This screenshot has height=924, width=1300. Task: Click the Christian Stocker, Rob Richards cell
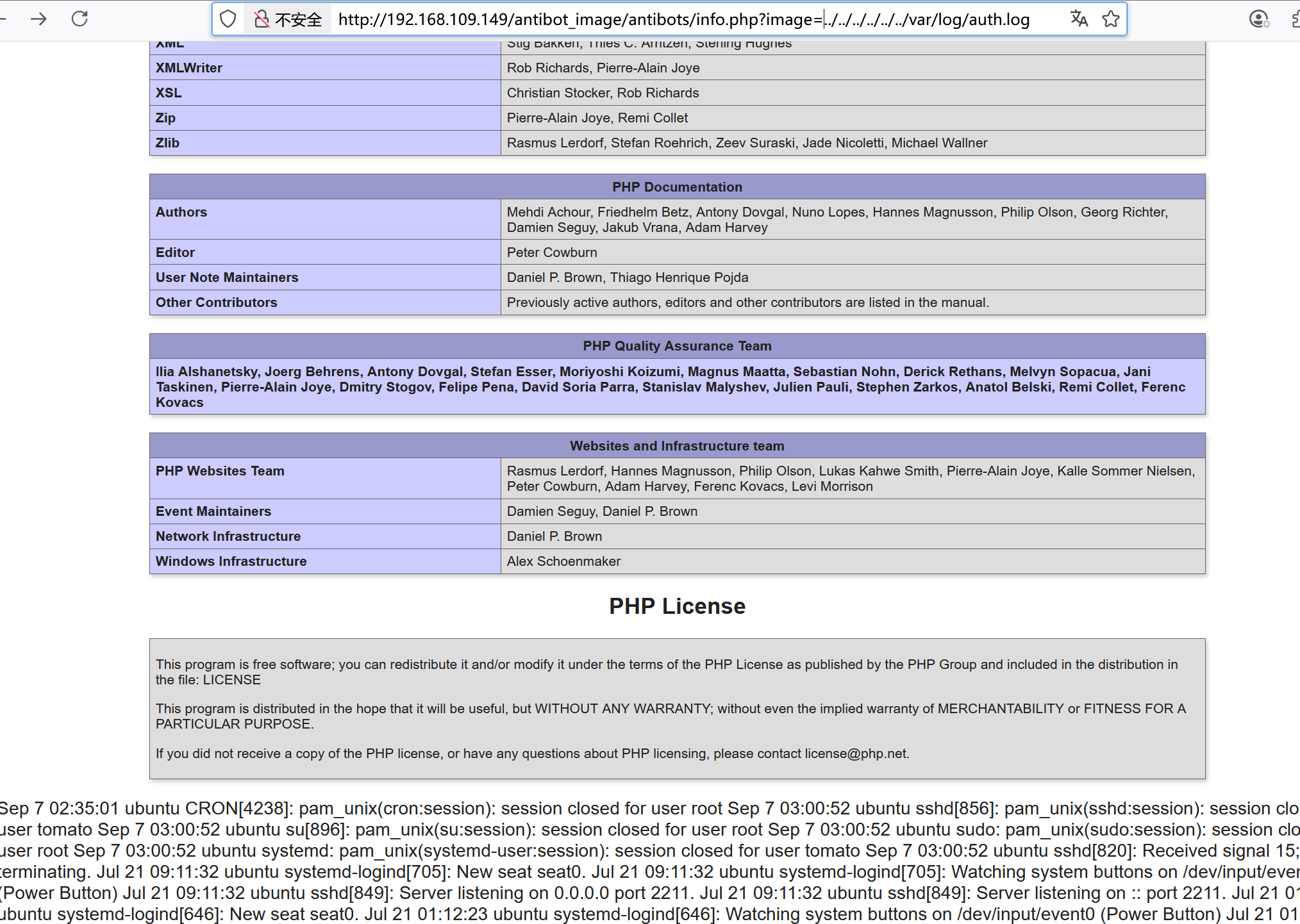point(853,92)
